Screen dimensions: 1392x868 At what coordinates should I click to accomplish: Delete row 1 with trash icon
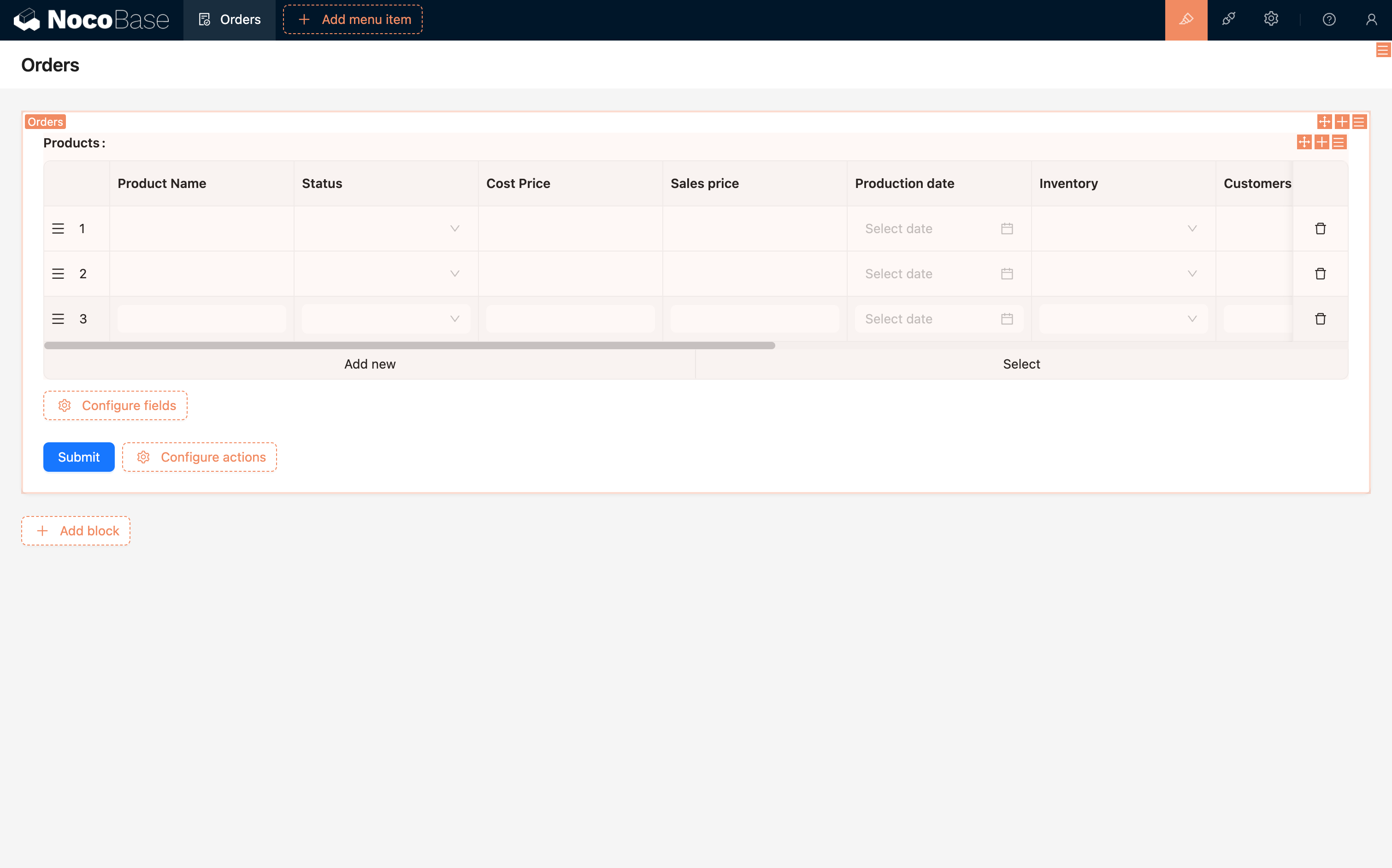click(x=1320, y=229)
